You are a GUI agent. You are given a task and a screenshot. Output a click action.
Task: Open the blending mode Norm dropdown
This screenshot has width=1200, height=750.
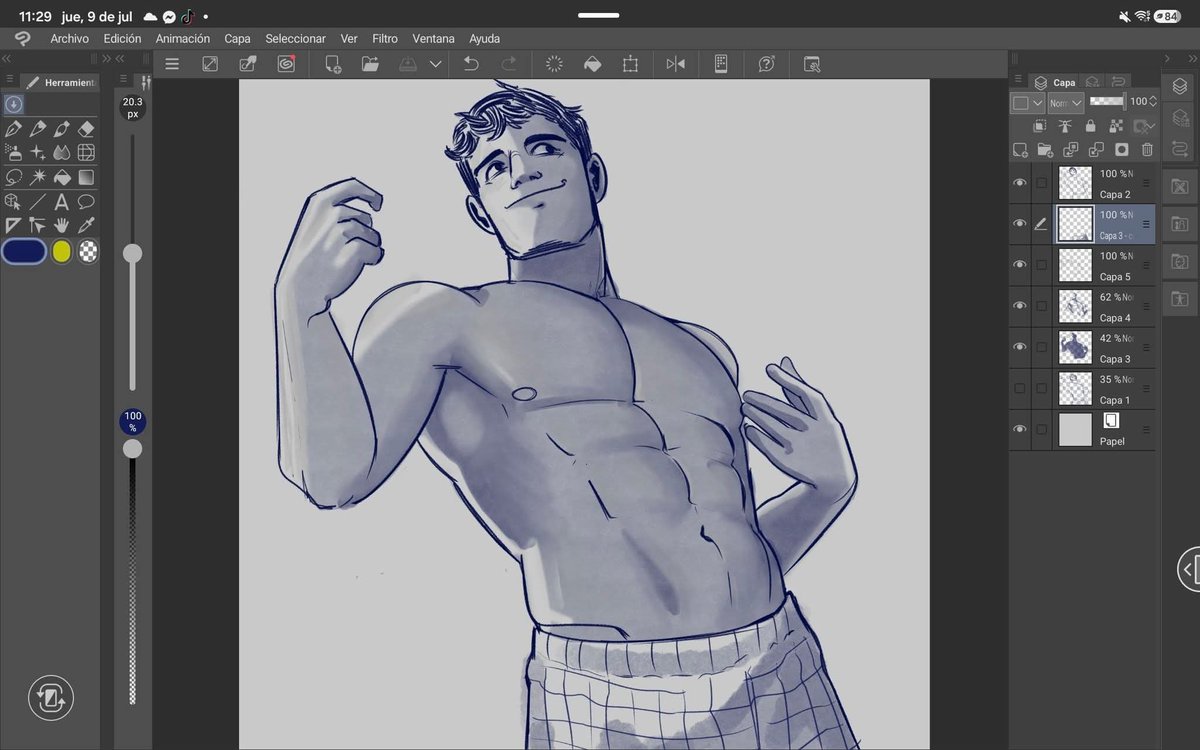(1066, 102)
